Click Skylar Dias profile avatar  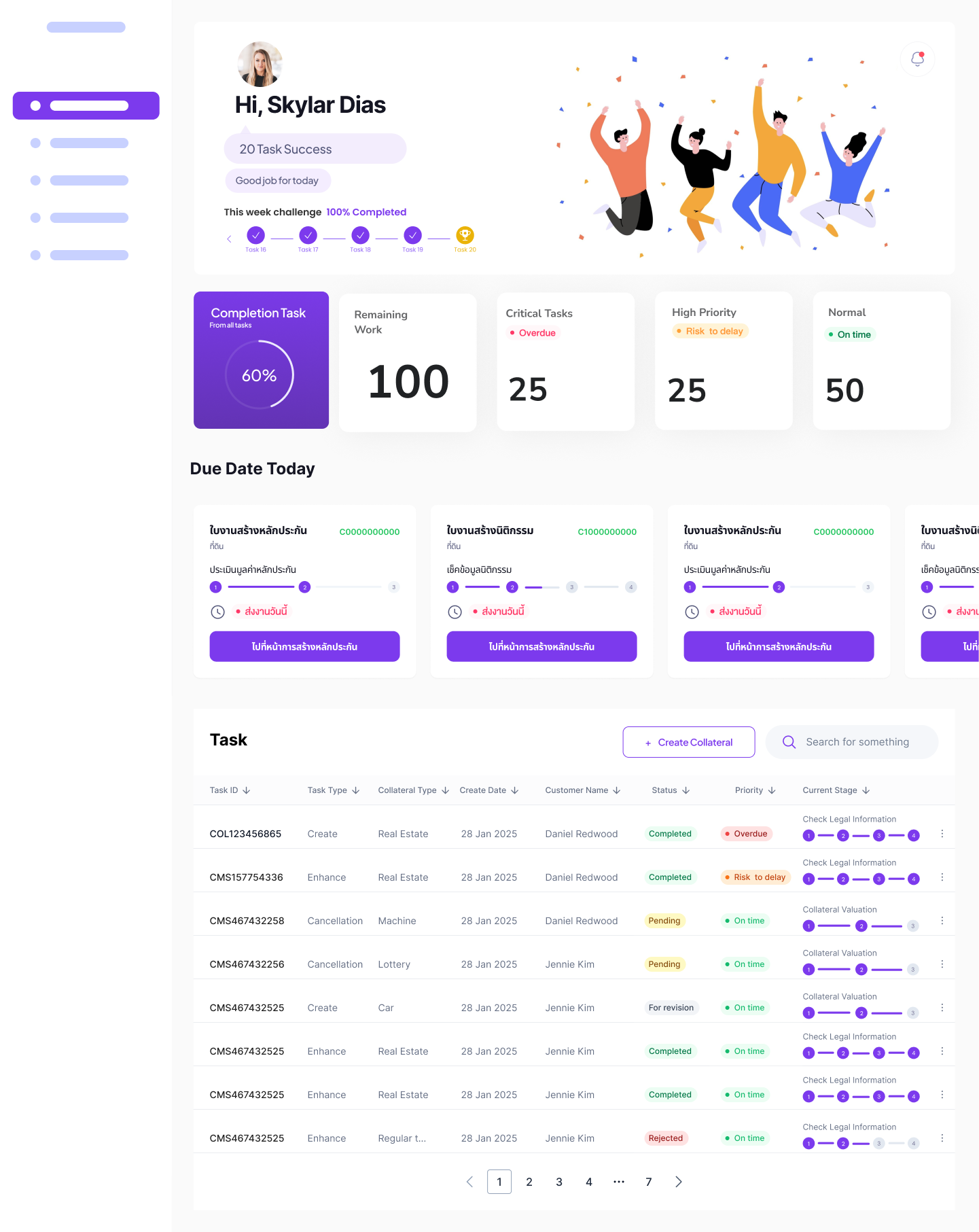(x=260, y=64)
